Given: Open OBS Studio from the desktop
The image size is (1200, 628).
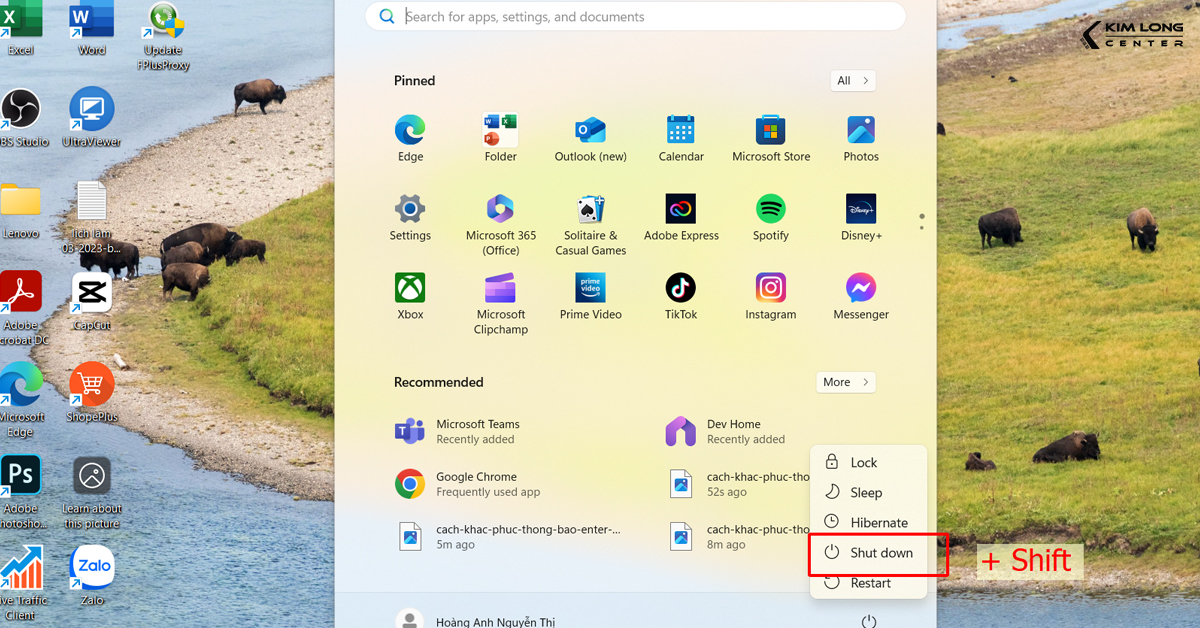Looking at the screenshot, I should click(20, 110).
